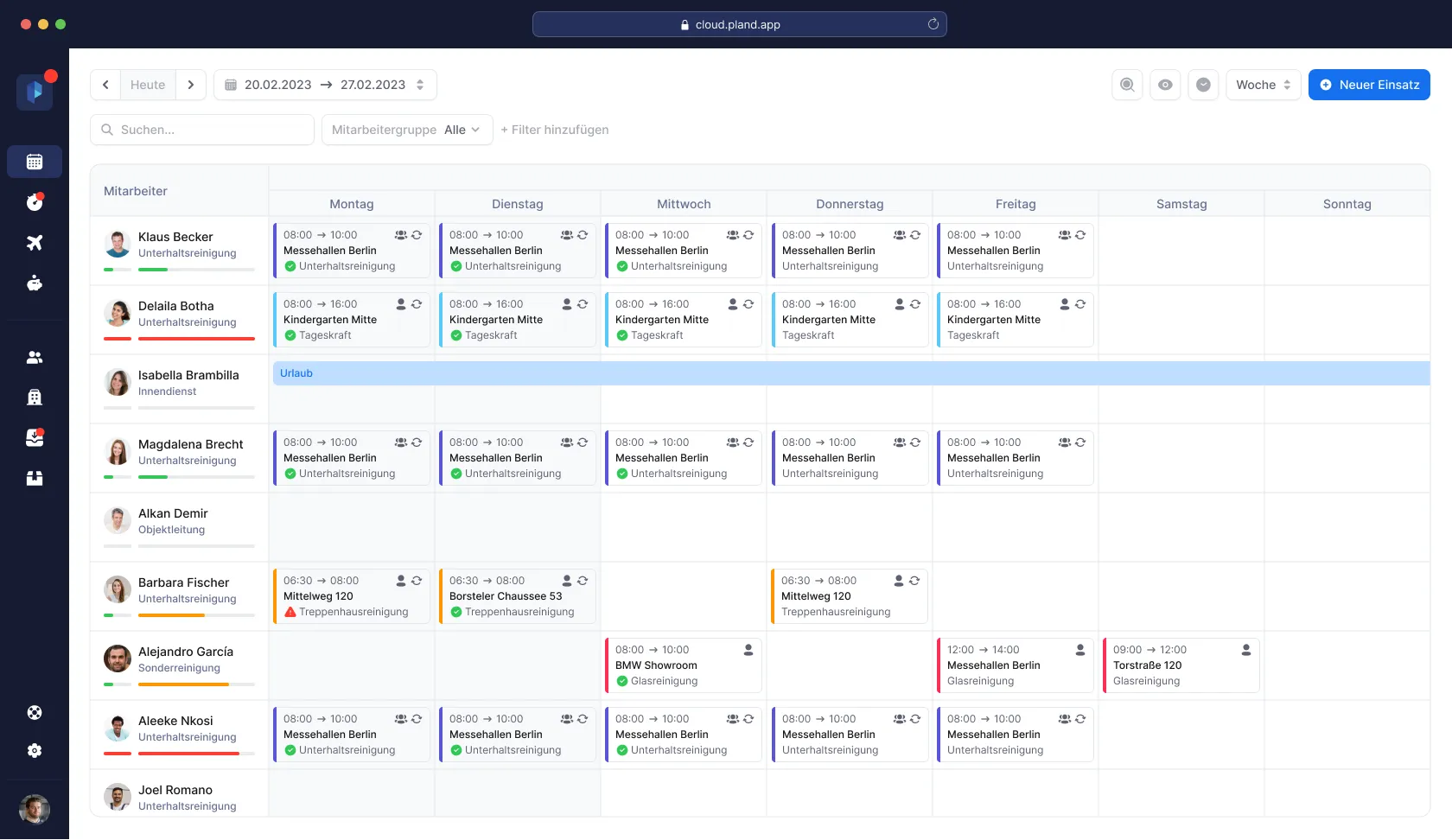Jump to today with the Heute button
The height and width of the screenshot is (840, 1452).
click(x=148, y=85)
